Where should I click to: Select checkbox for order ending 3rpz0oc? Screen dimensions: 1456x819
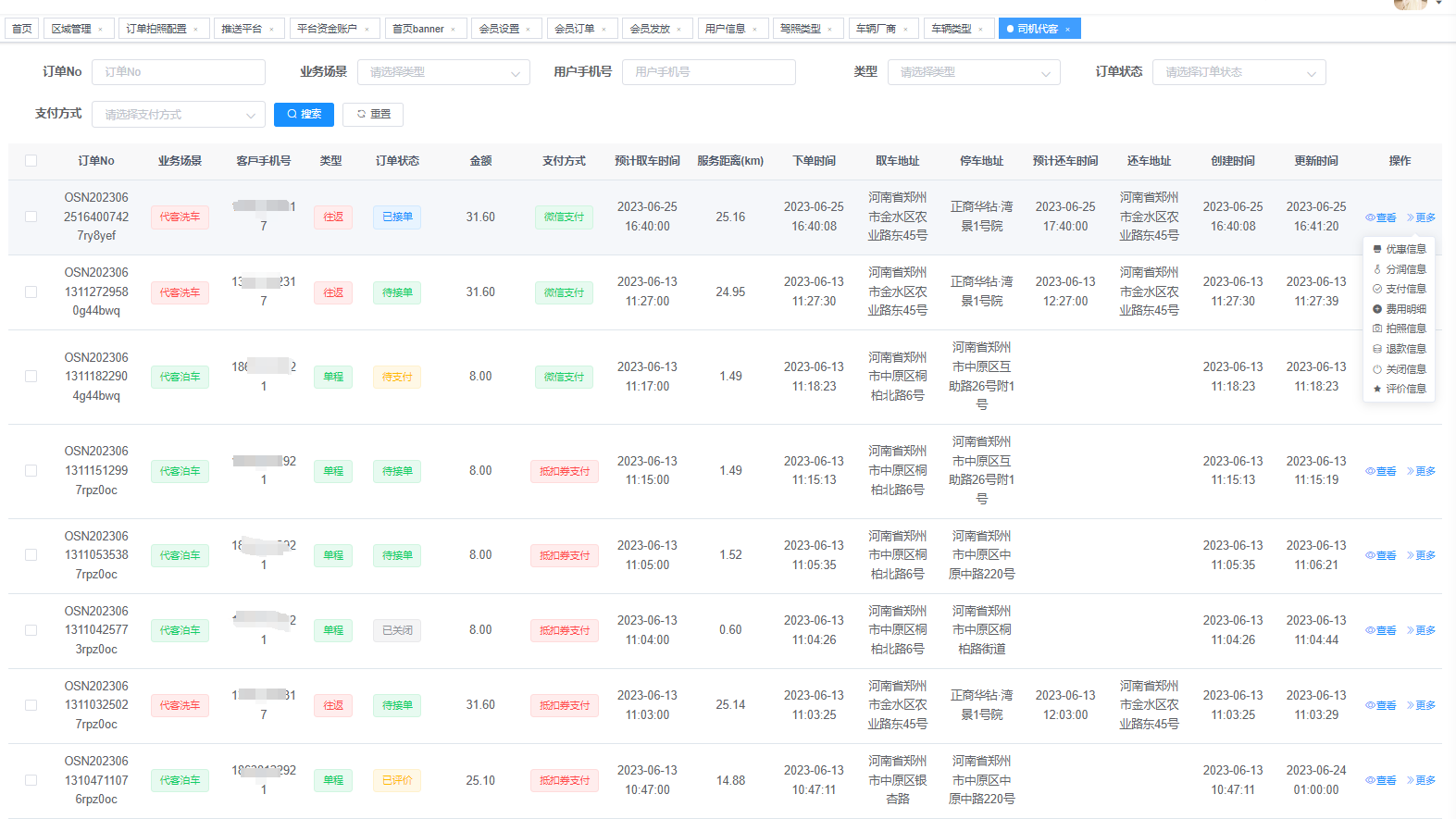pyautogui.click(x=31, y=630)
